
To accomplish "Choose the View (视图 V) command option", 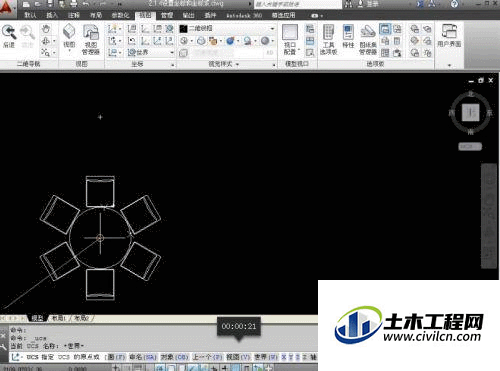I will [x=238, y=357].
